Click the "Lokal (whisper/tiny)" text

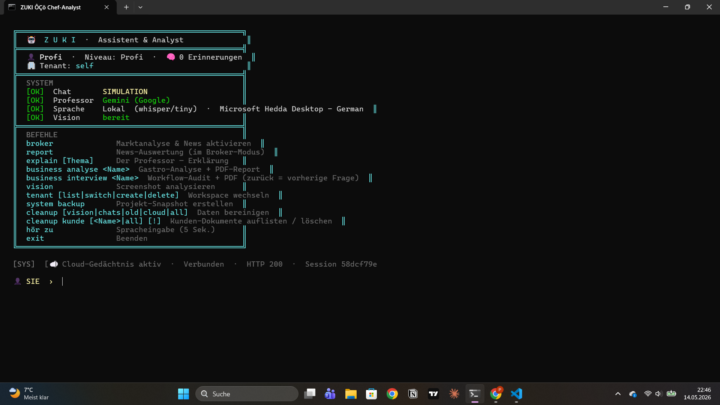[150, 109]
